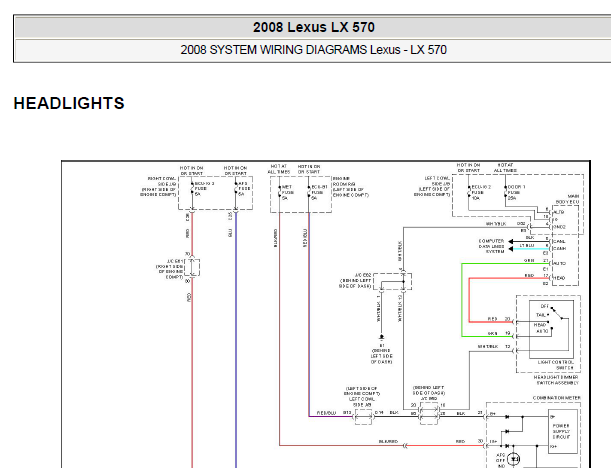
Task: Click the LT BLU wire label
Action: tap(527, 245)
